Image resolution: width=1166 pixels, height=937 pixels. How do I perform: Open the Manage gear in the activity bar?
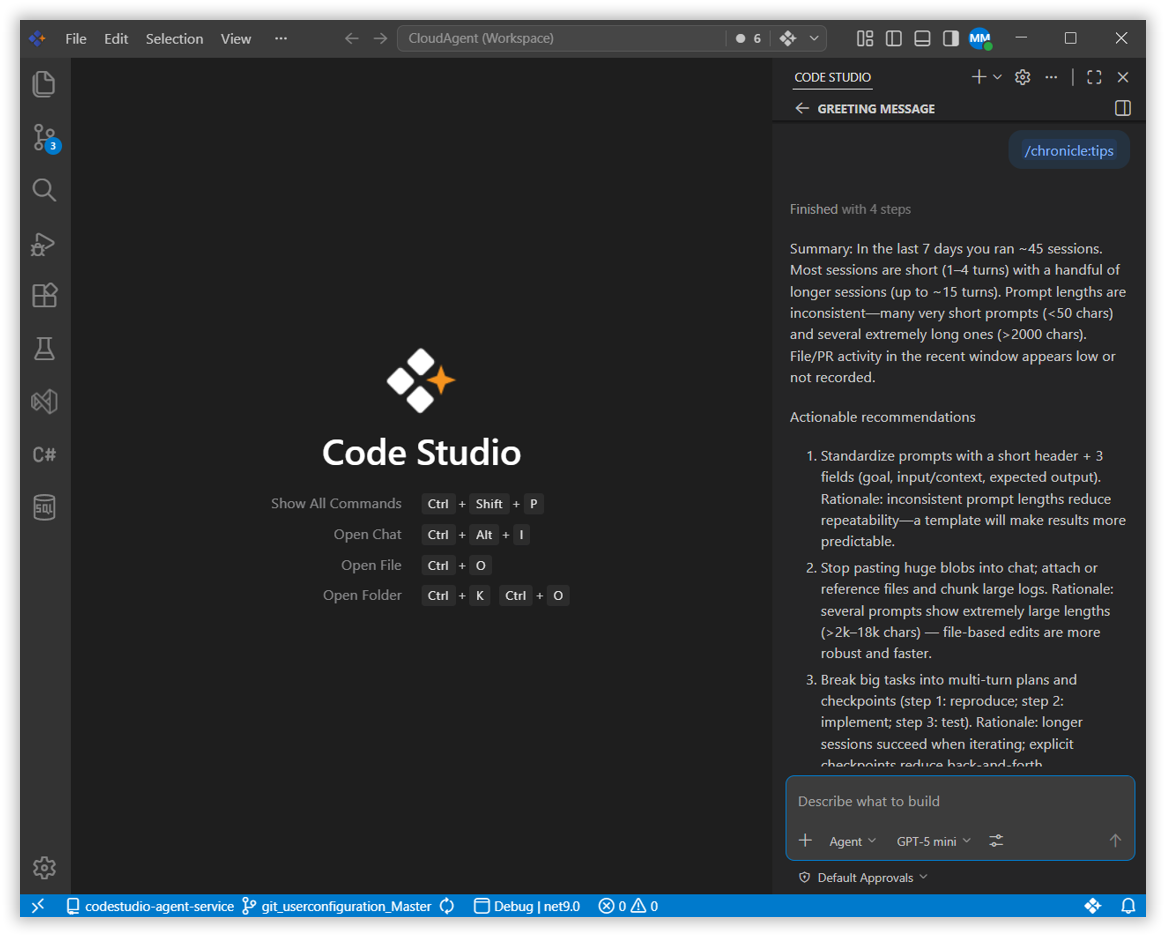(44, 867)
